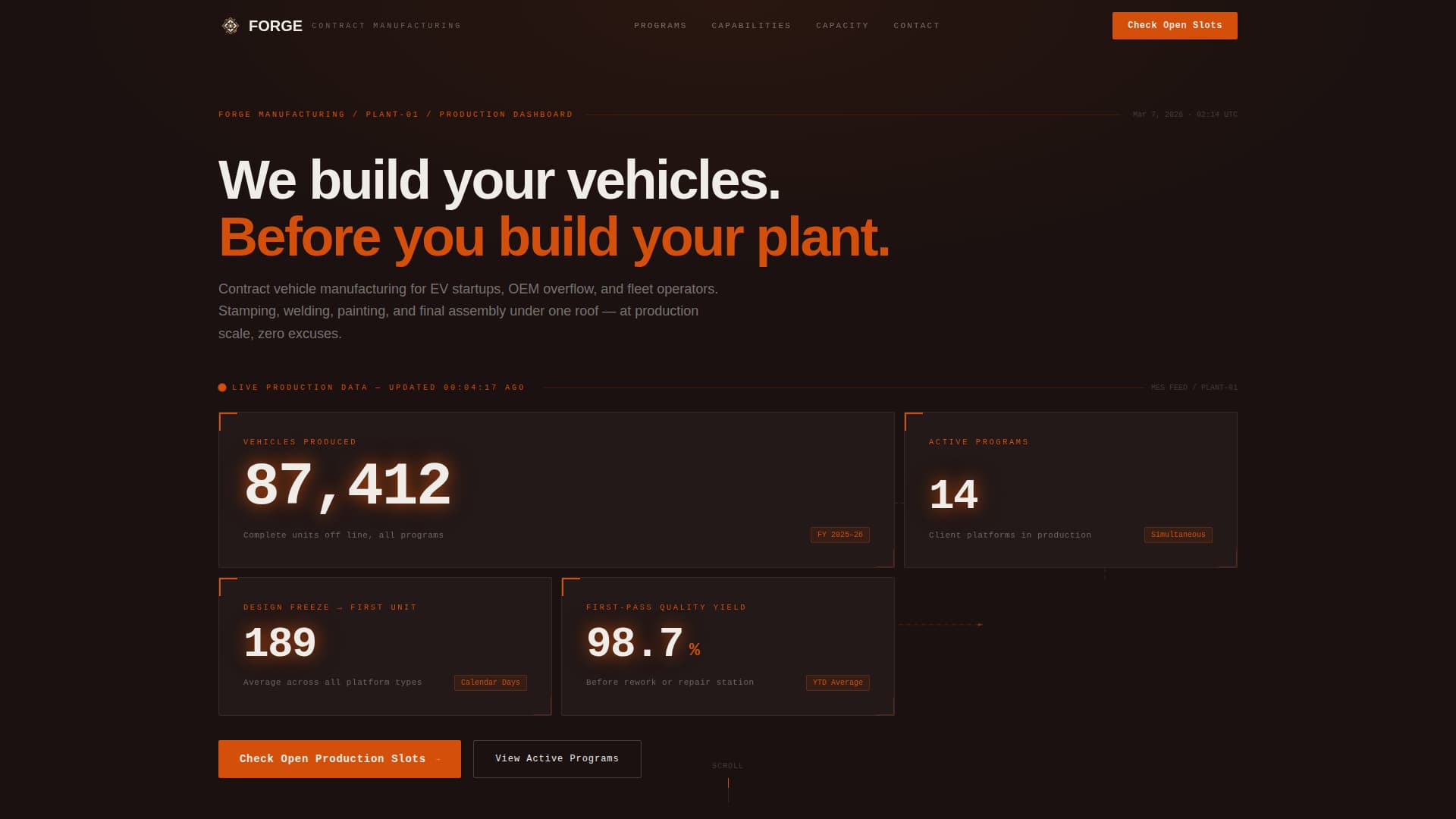This screenshot has width=1456, height=819.
Task: Select the FY 2025-26 badge
Action: click(839, 535)
